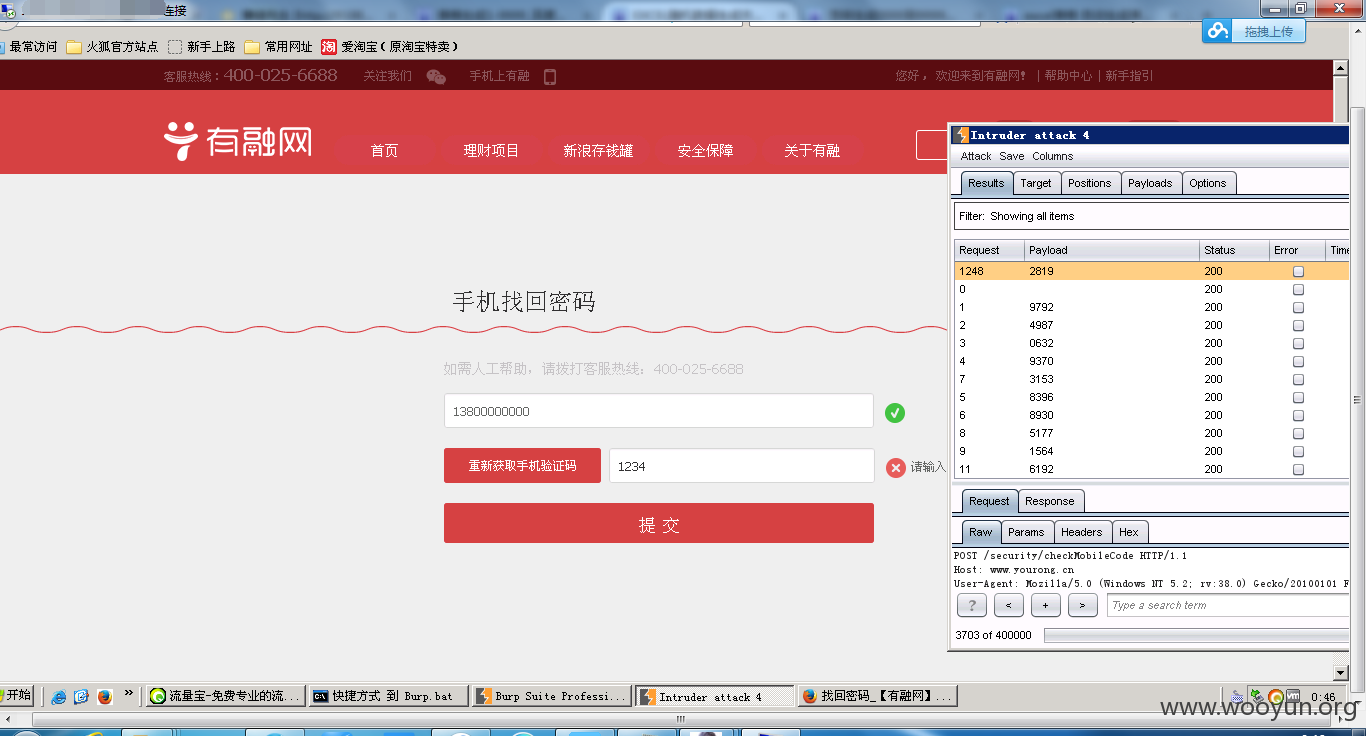Screen dimensions: 1366x736
Task: Open the Save menu in Intruder
Action: pyautogui.click(x=1012, y=156)
